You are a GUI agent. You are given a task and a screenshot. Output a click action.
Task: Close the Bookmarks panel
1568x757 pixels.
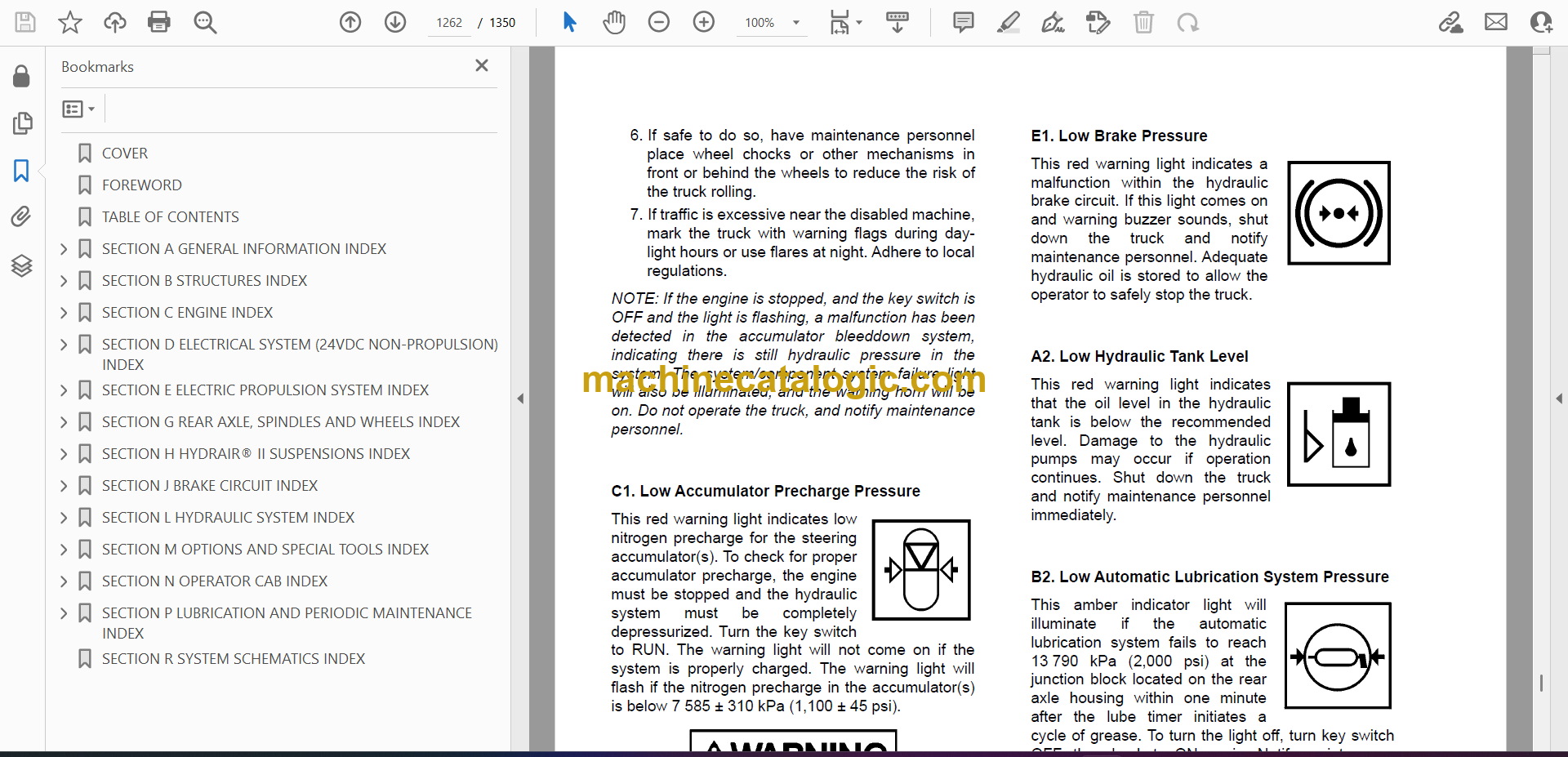pyautogui.click(x=482, y=65)
